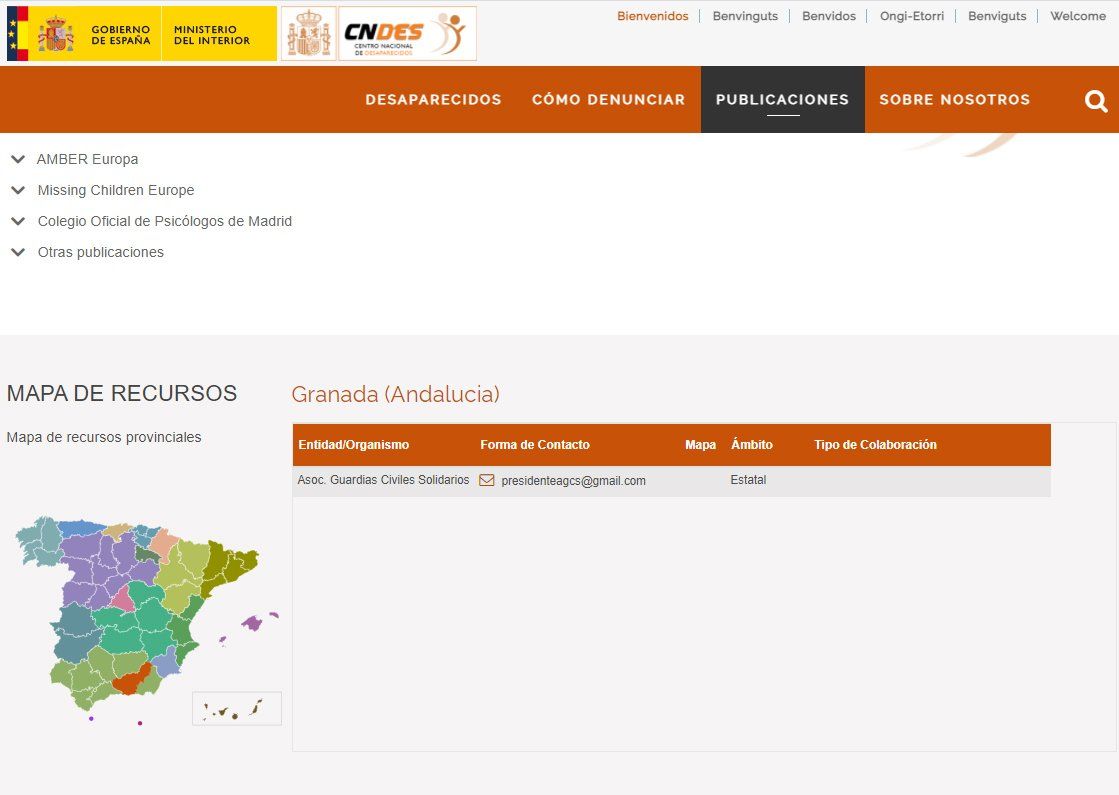Click the CNDES Centro Nacional de Desaparecidos logo
This screenshot has width=1119, height=795.
(407, 34)
